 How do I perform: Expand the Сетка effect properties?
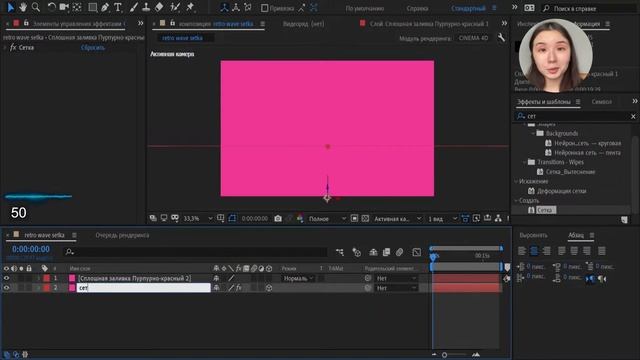[x=5, y=47]
